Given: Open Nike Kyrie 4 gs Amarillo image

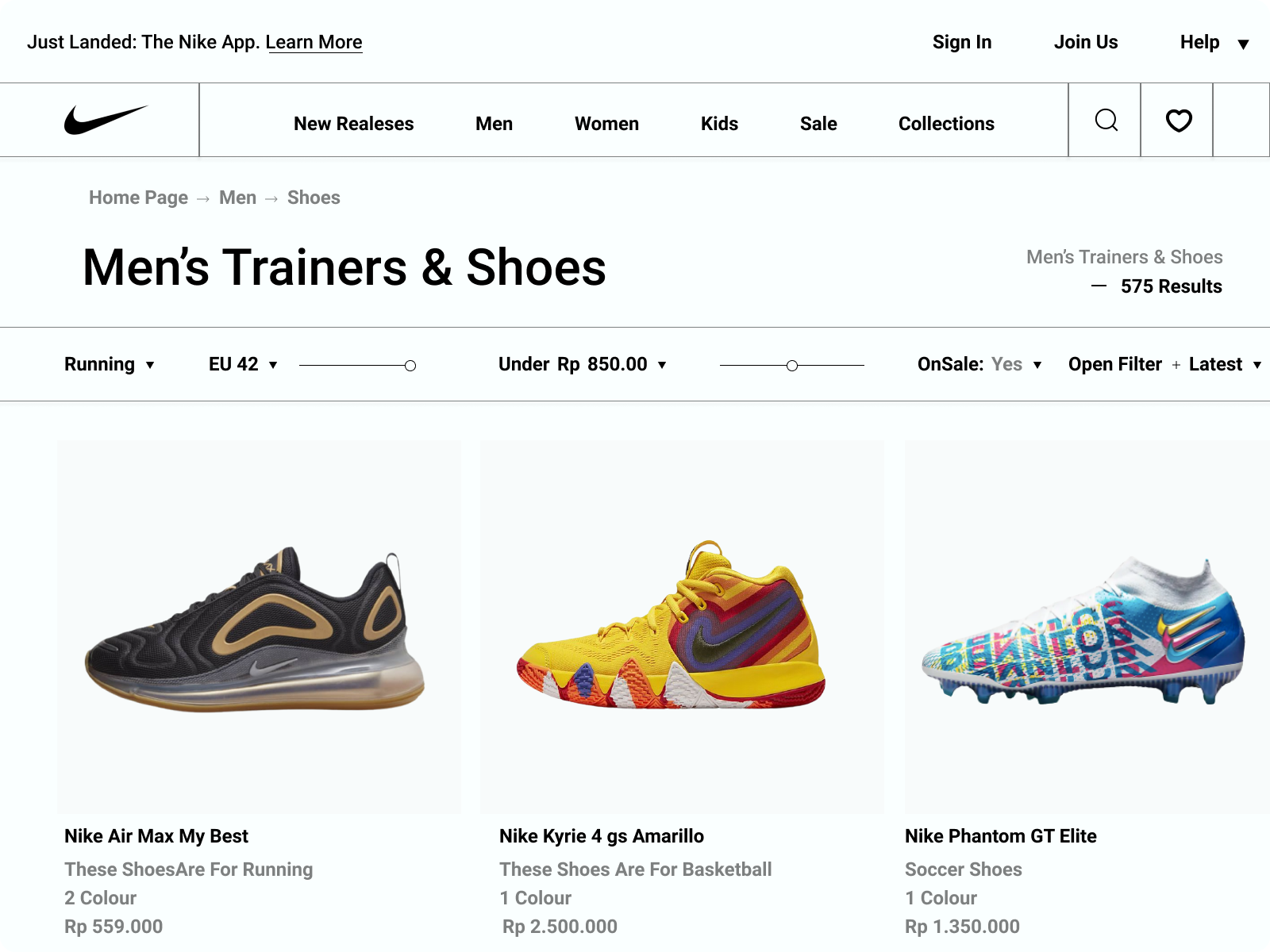Looking at the screenshot, I should pos(683,627).
